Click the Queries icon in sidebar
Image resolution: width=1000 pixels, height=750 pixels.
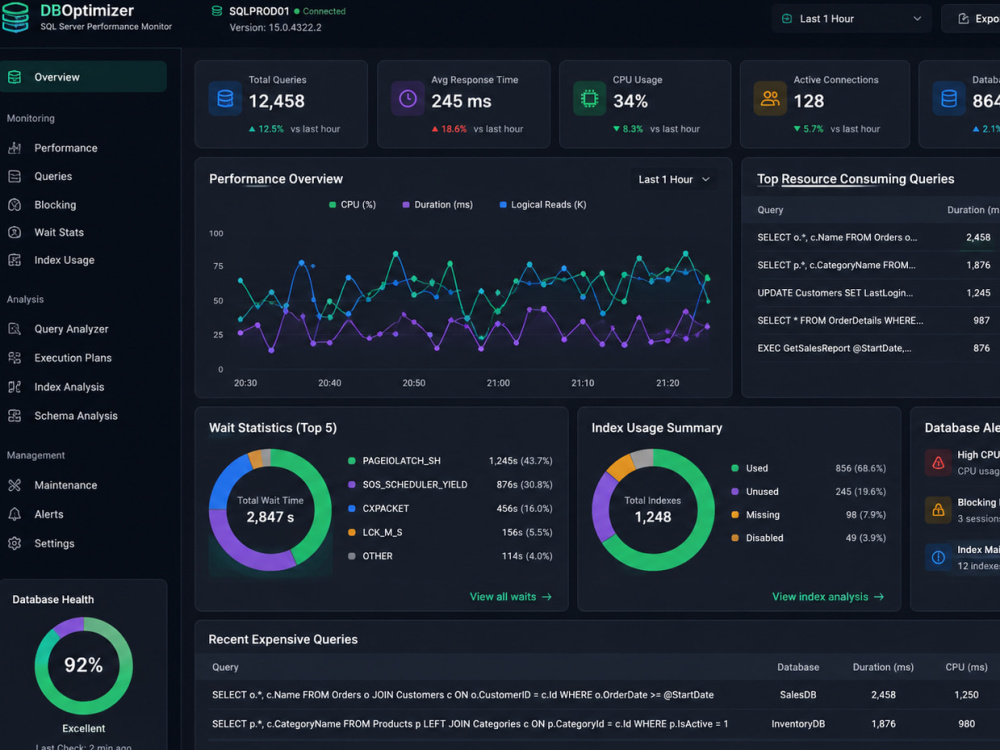[x=15, y=177]
